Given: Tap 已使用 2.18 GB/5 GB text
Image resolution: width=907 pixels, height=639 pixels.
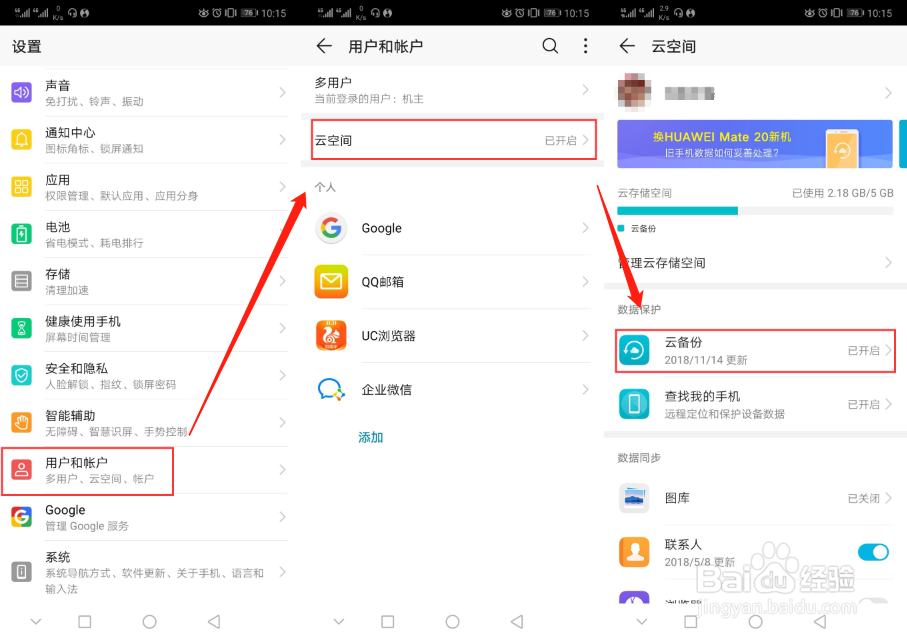Looking at the screenshot, I should pos(842,193).
